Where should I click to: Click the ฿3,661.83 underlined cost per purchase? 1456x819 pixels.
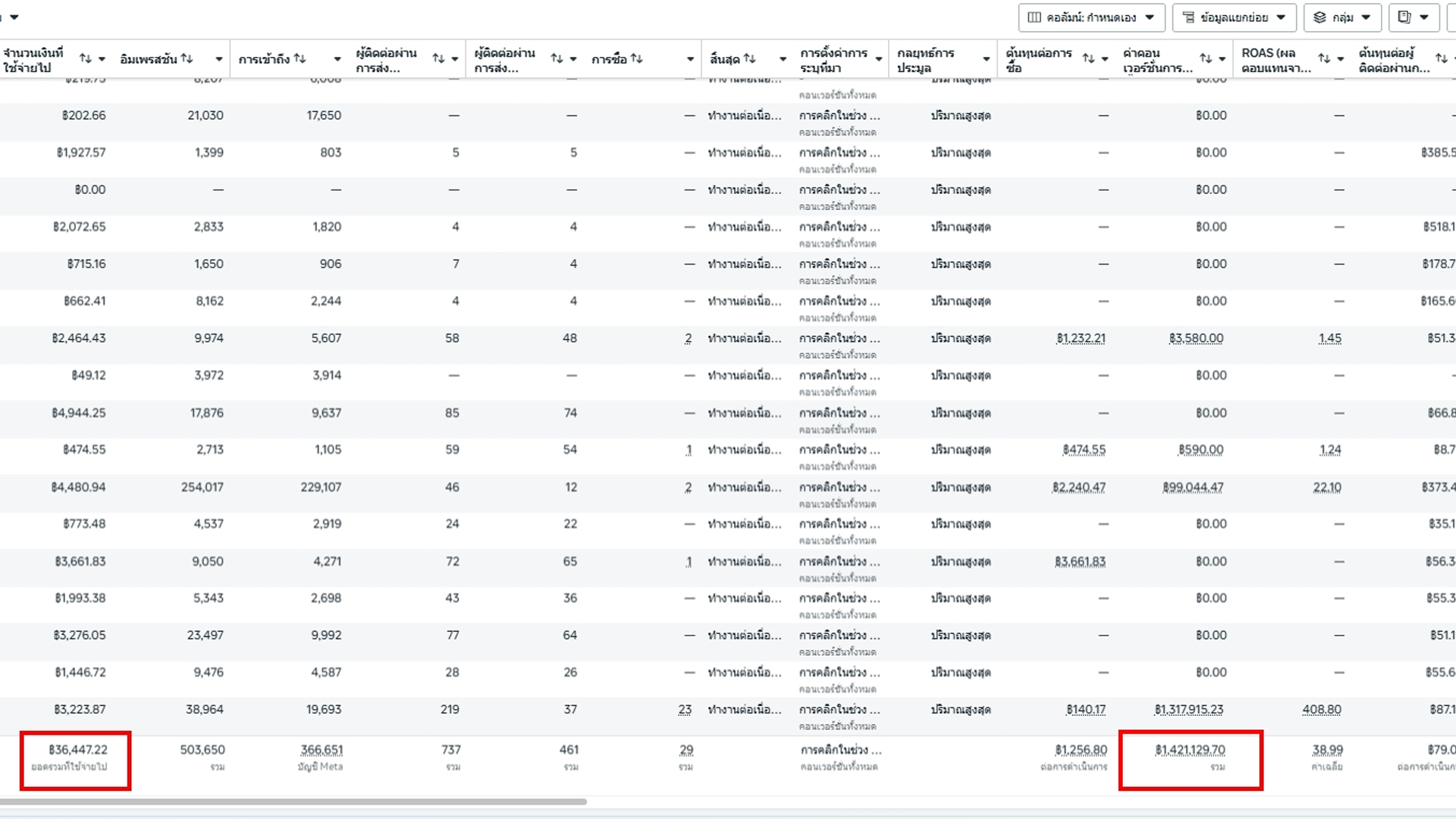[x=1080, y=562]
